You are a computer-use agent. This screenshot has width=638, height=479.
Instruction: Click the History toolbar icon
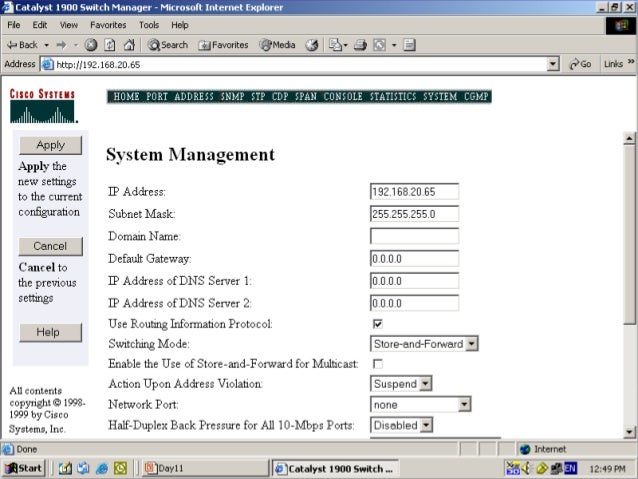312,45
